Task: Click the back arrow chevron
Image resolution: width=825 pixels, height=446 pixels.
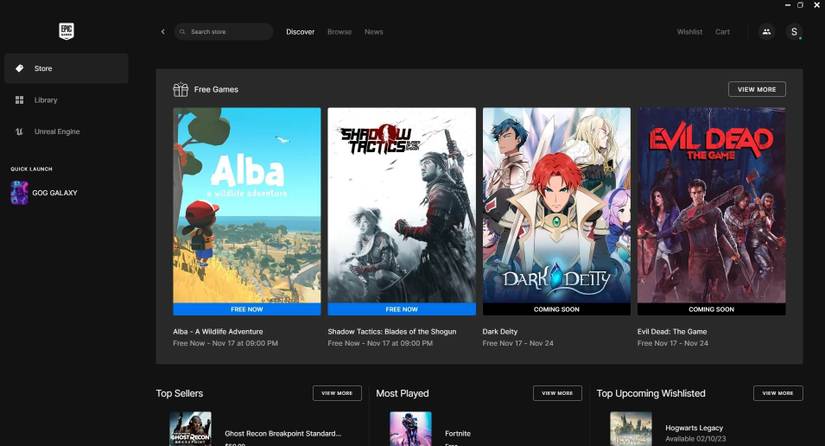Action: [163, 32]
